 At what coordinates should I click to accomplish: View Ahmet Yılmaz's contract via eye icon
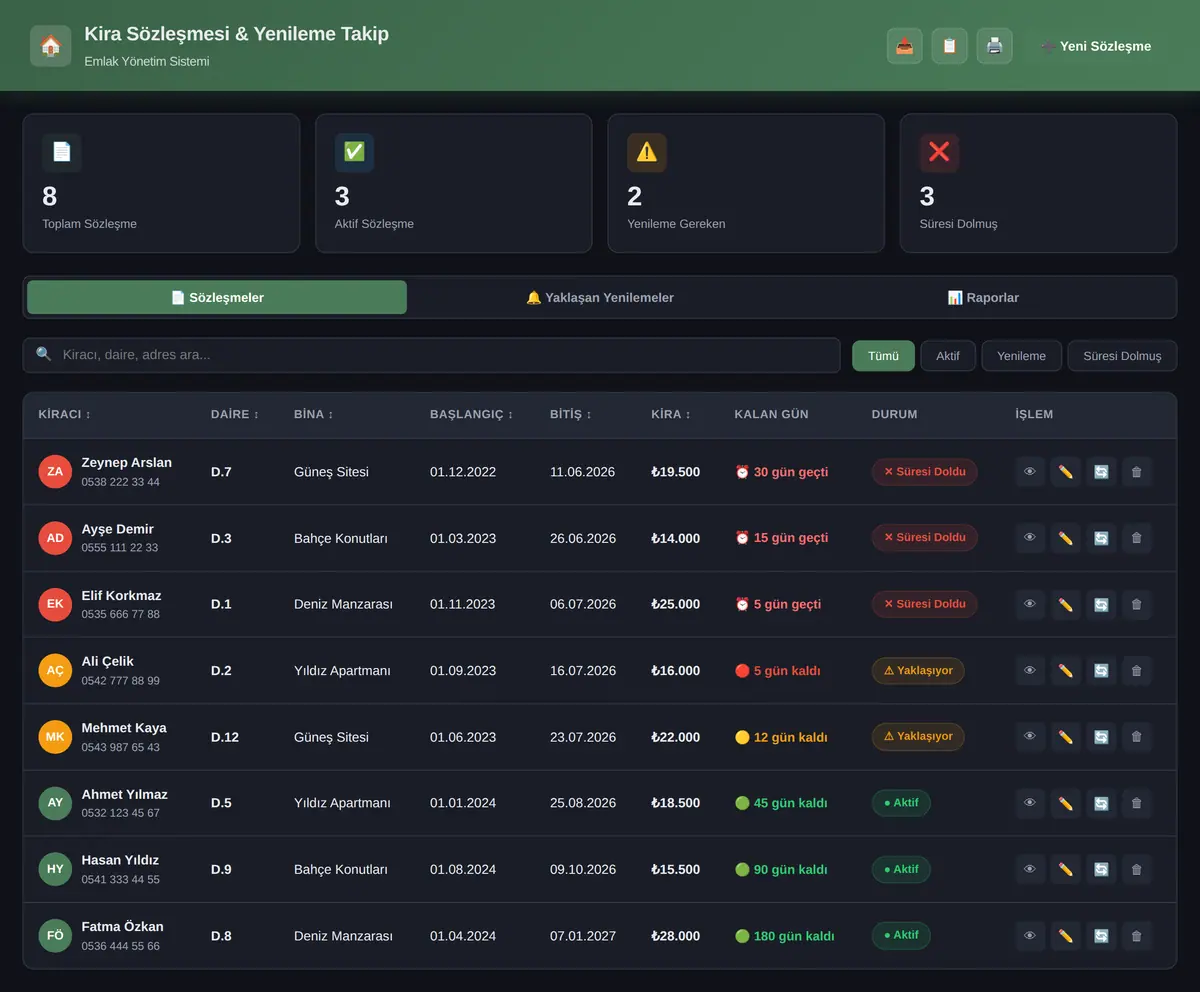[1030, 803]
